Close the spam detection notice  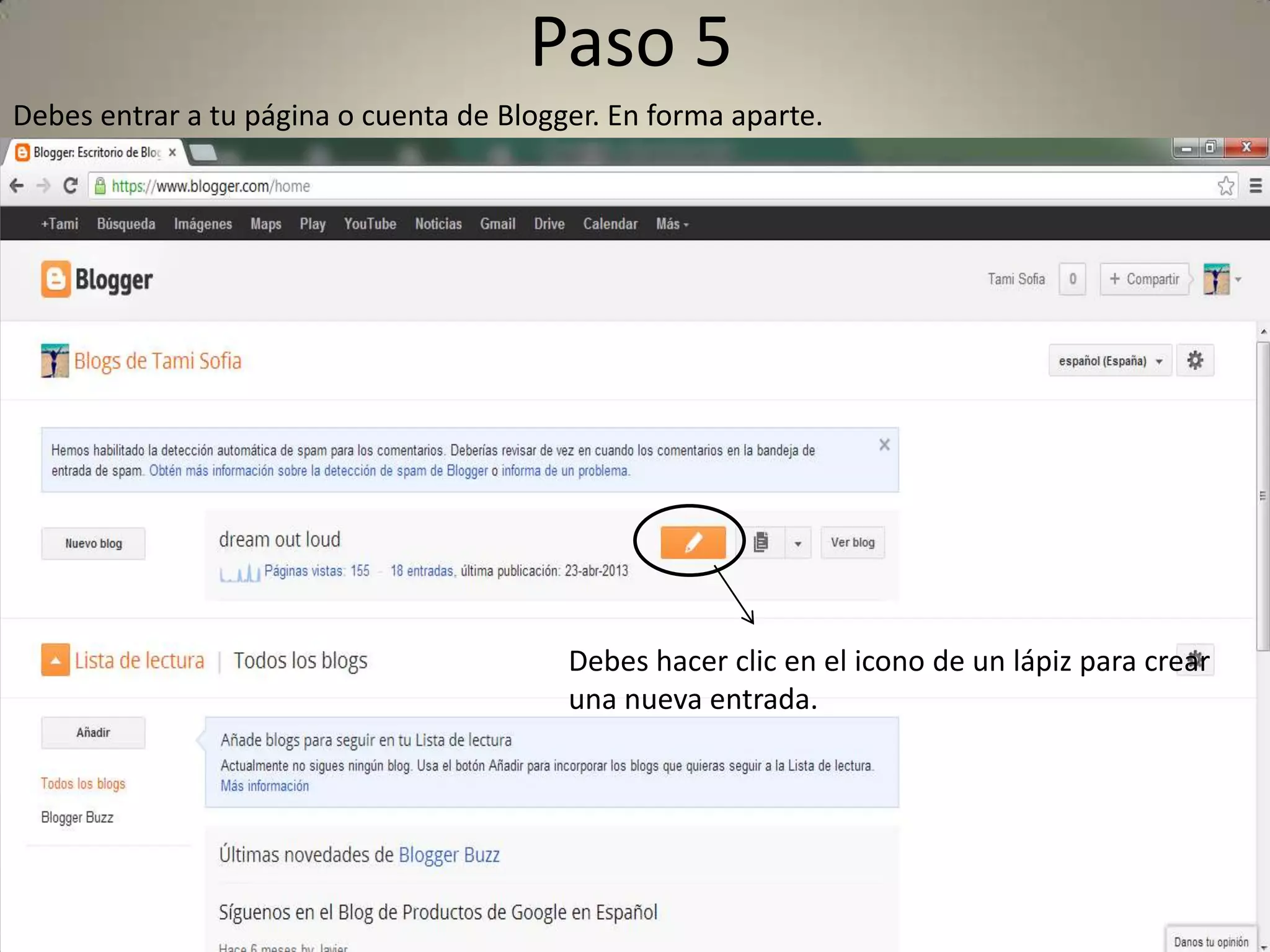click(x=884, y=444)
